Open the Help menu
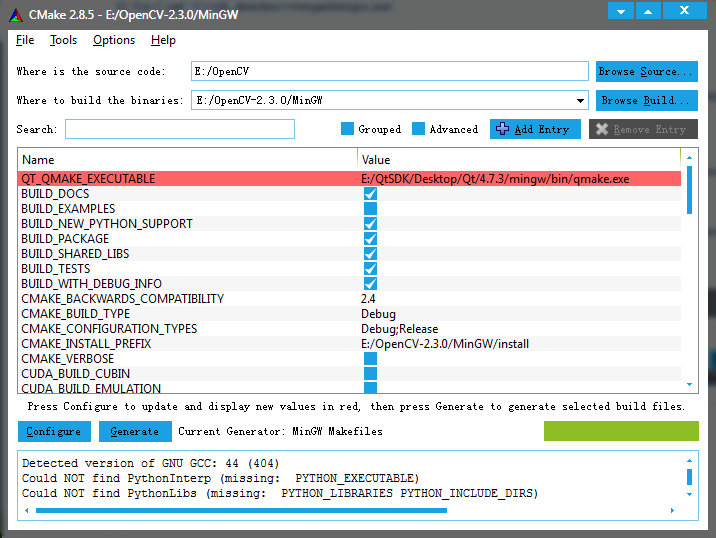Image resolution: width=716 pixels, height=538 pixels. [x=163, y=40]
